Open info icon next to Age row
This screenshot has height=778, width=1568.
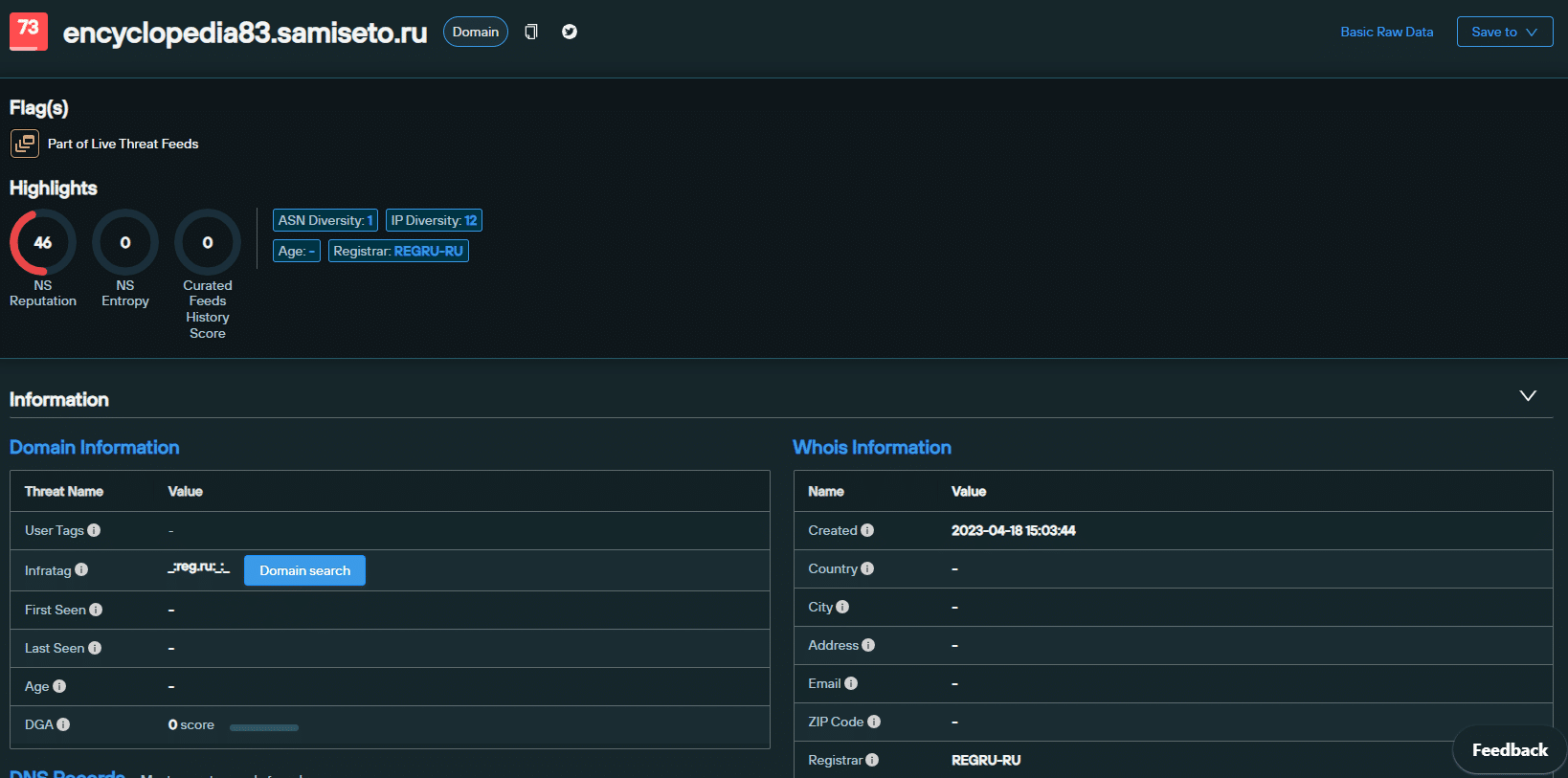tap(59, 686)
